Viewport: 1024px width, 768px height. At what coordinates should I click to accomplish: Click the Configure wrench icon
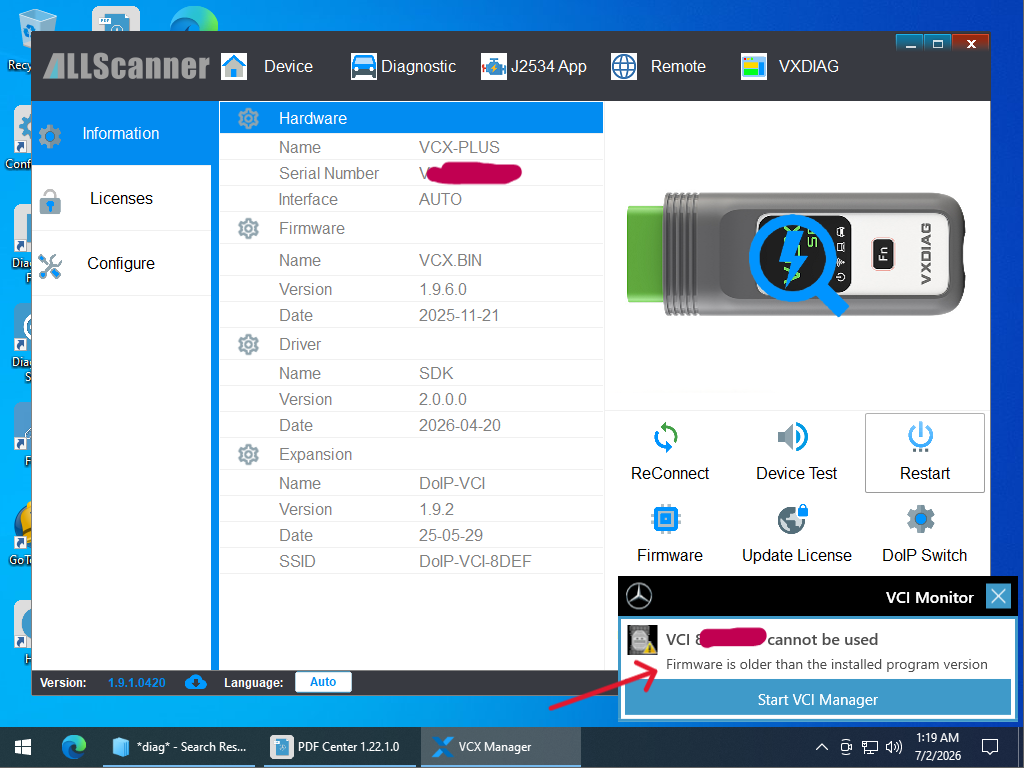click(50, 266)
